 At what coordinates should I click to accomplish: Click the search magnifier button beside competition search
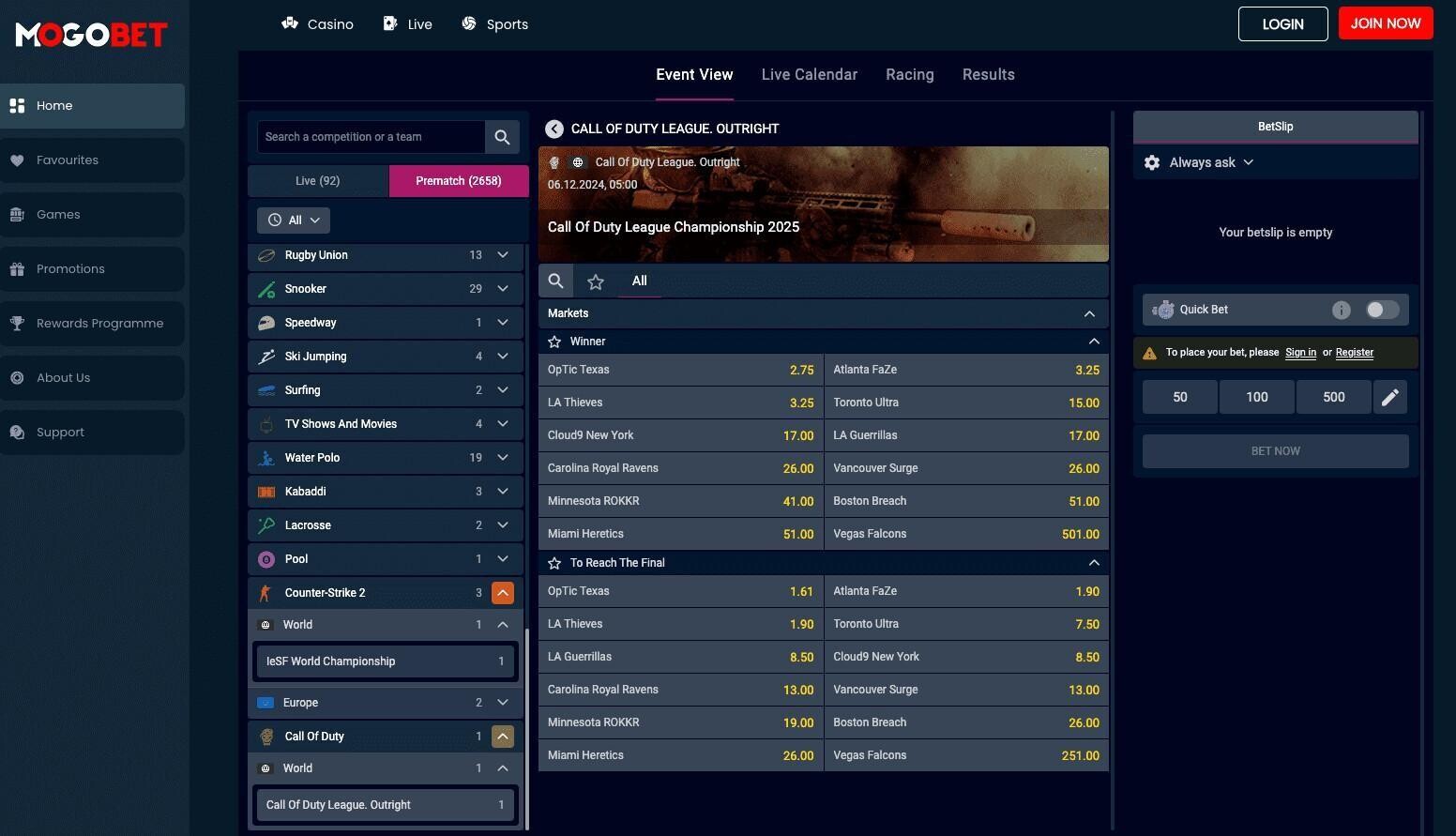point(502,137)
